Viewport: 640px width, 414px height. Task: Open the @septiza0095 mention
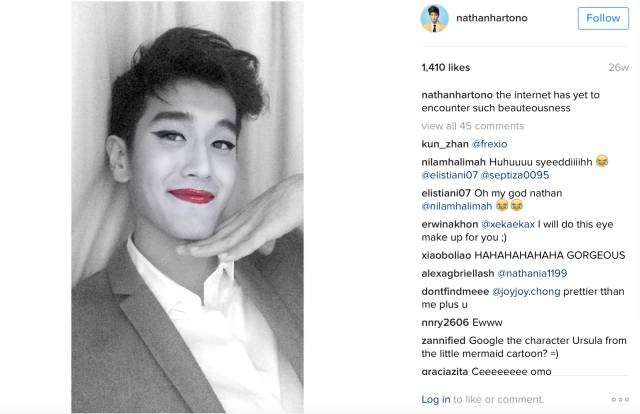pos(514,175)
